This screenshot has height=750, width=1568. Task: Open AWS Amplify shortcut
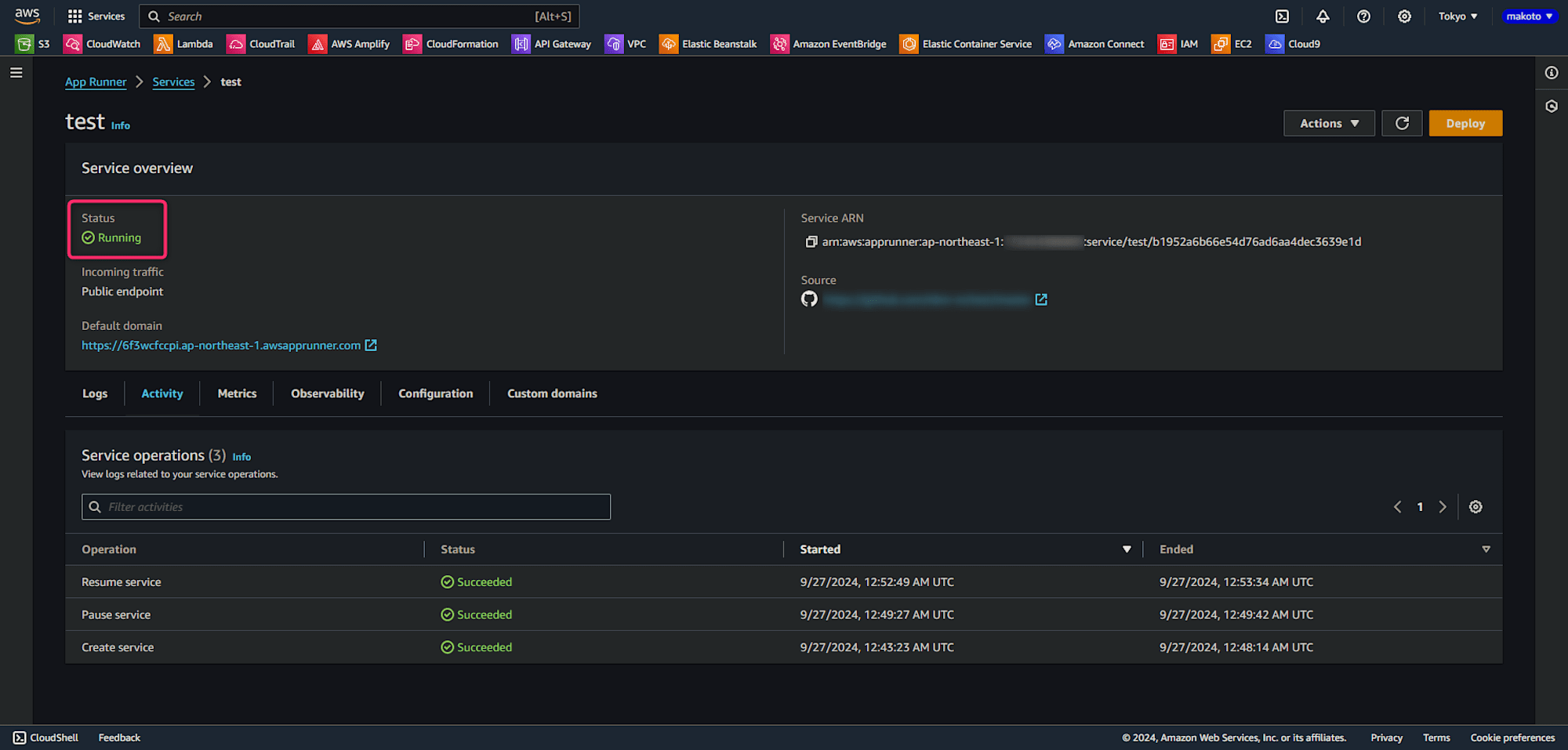point(350,44)
